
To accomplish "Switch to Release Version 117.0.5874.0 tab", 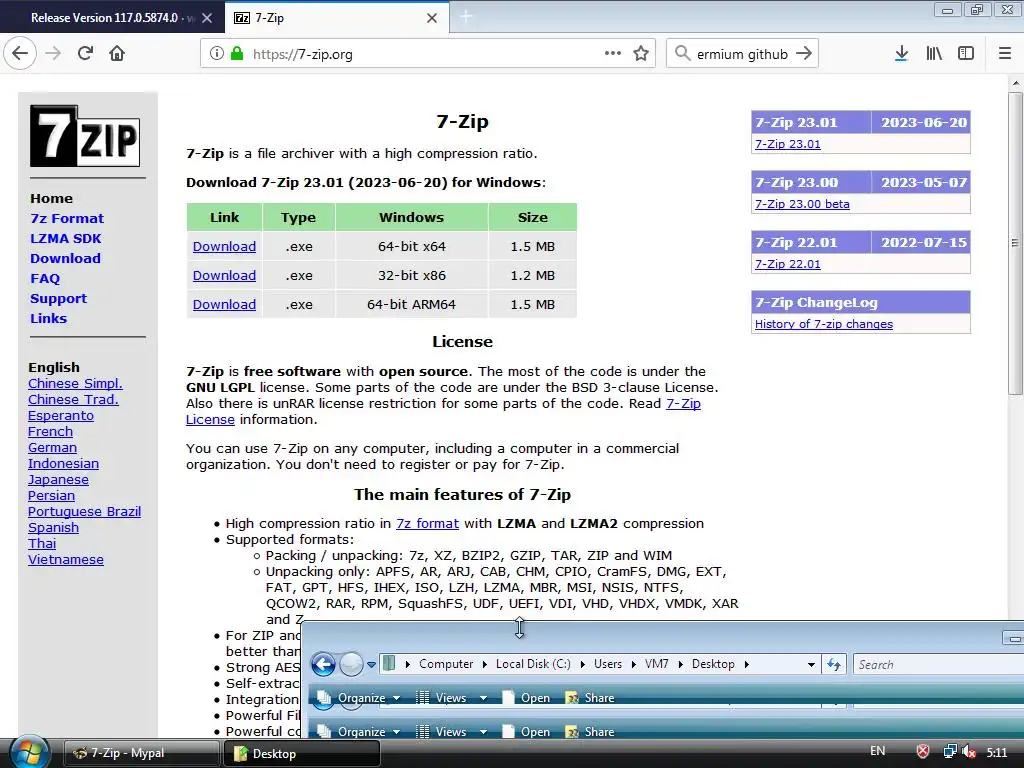I will 112,18.
